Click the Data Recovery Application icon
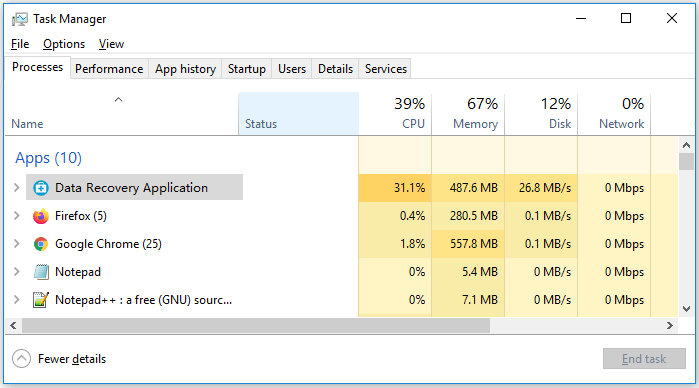This screenshot has height=388, width=699. (41, 188)
